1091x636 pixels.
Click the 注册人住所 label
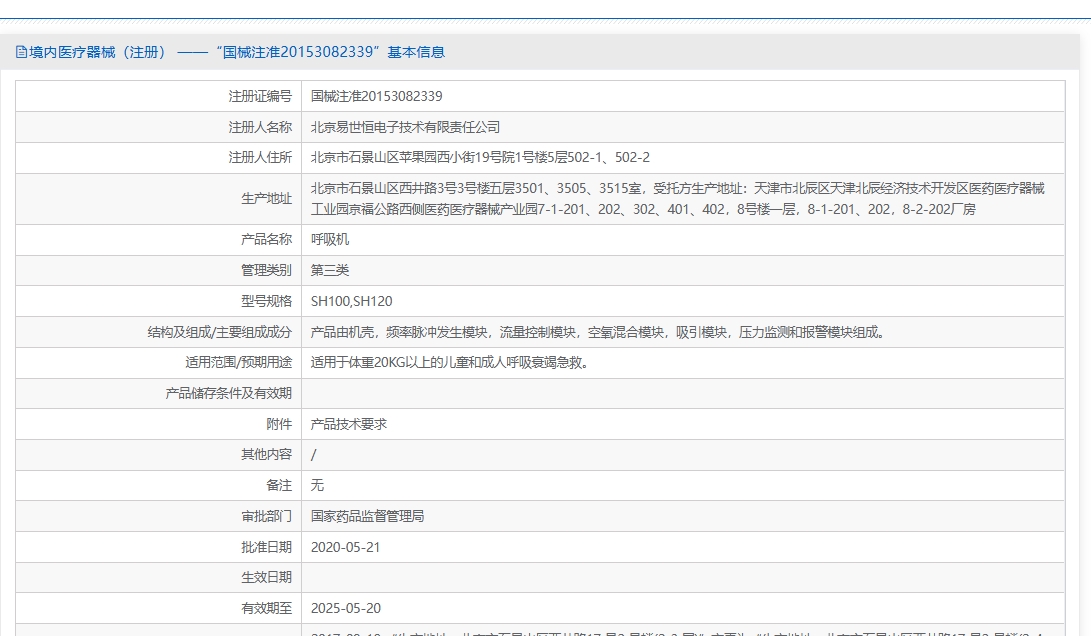point(260,157)
